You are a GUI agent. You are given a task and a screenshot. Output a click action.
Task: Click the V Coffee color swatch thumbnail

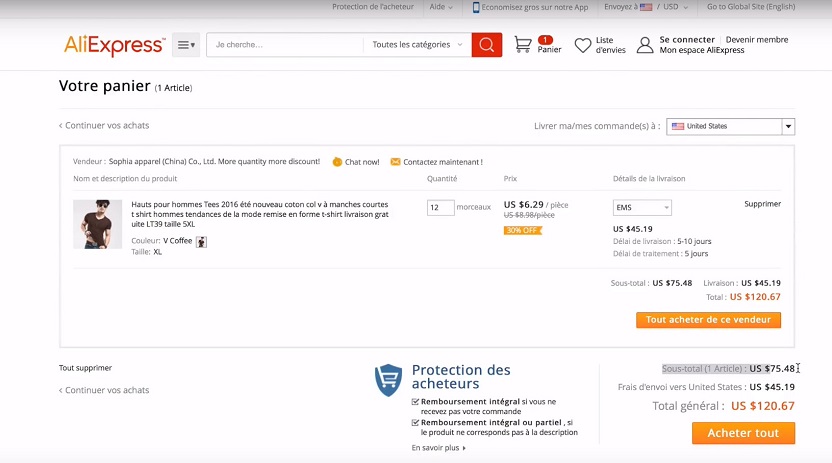pos(201,241)
